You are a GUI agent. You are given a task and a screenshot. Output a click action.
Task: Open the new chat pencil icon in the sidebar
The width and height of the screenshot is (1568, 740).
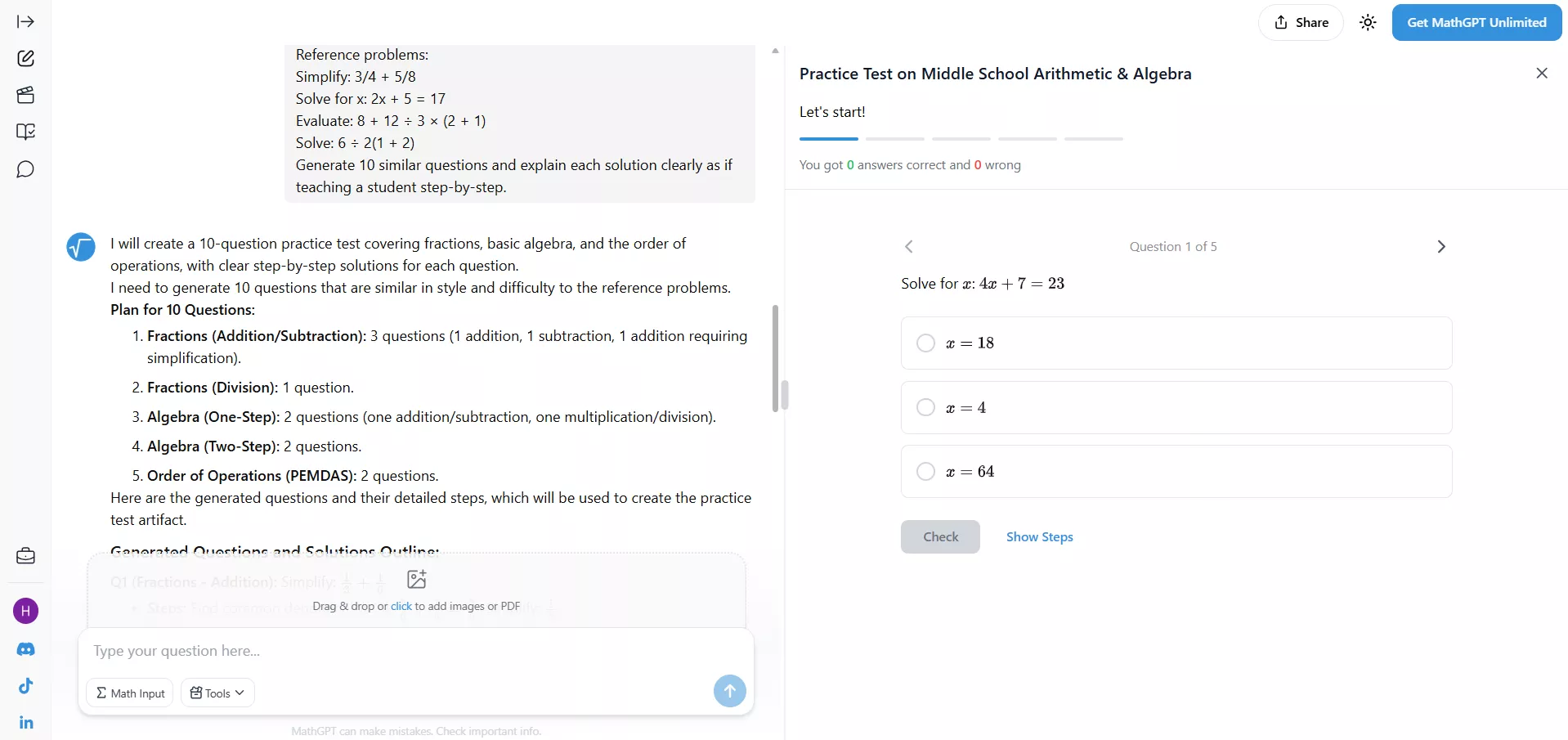coord(25,58)
